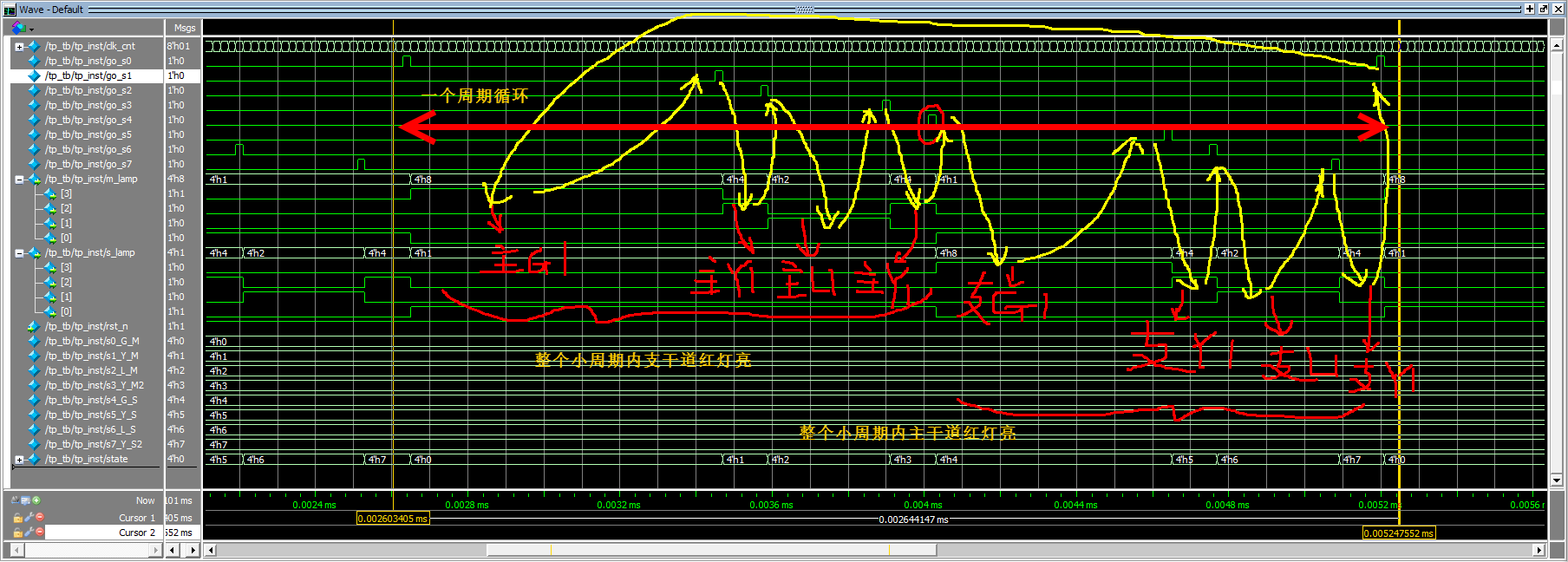Click the Now time label

coord(145,501)
